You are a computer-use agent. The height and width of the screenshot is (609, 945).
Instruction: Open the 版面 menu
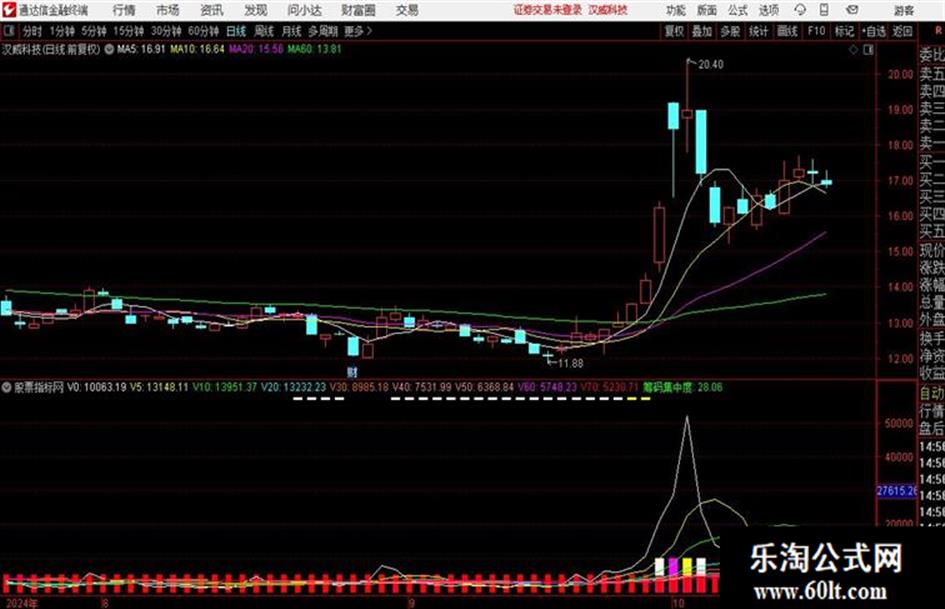click(707, 10)
